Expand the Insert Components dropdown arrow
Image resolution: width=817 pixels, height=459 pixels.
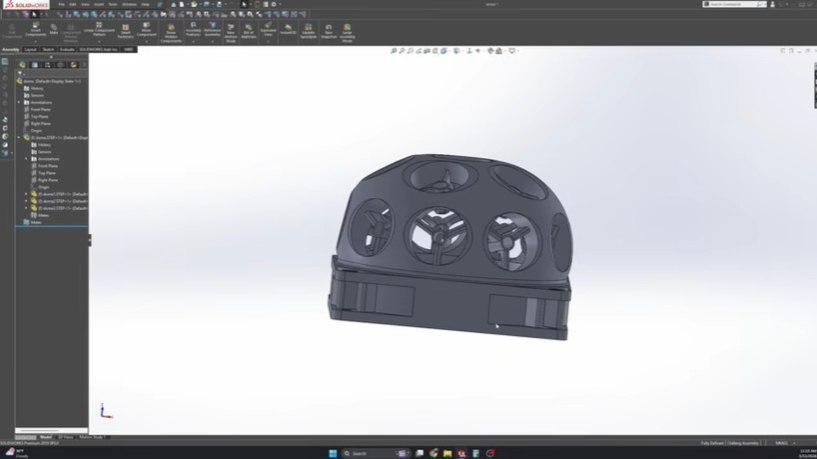click(35, 41)
